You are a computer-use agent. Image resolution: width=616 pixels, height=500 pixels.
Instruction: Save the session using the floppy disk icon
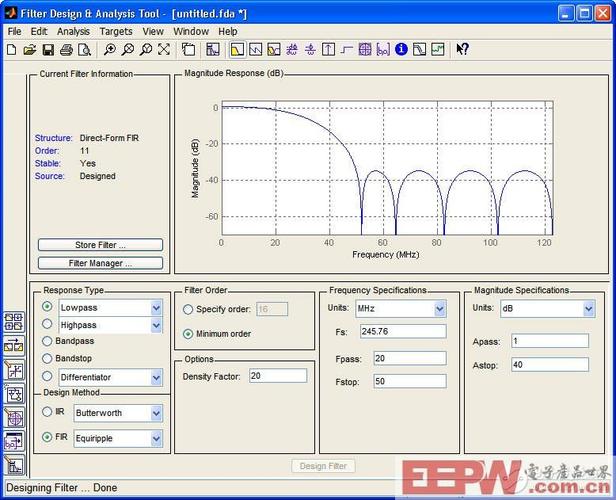click(48, 49)
